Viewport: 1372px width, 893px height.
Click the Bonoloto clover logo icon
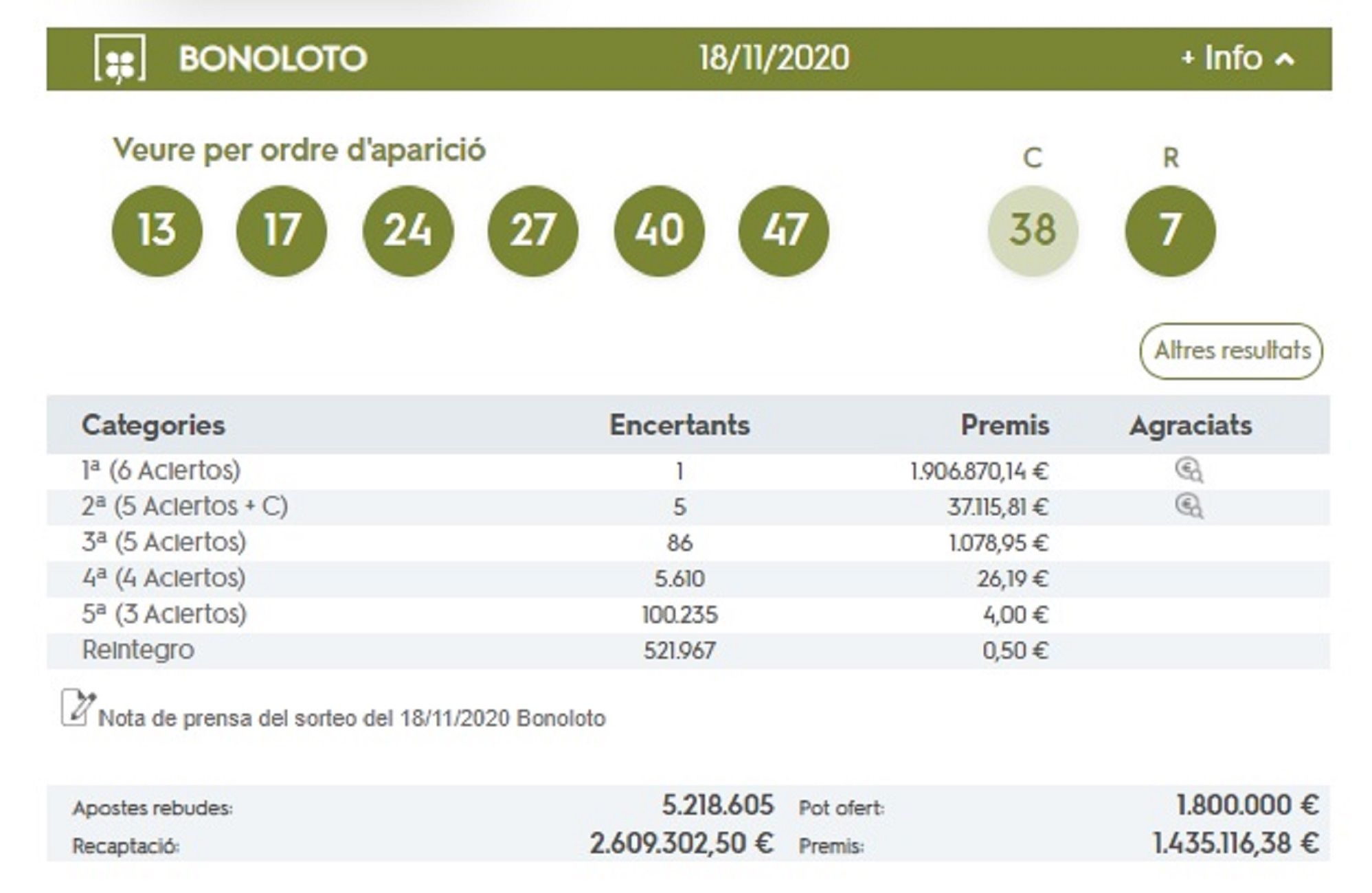point(120,58)
